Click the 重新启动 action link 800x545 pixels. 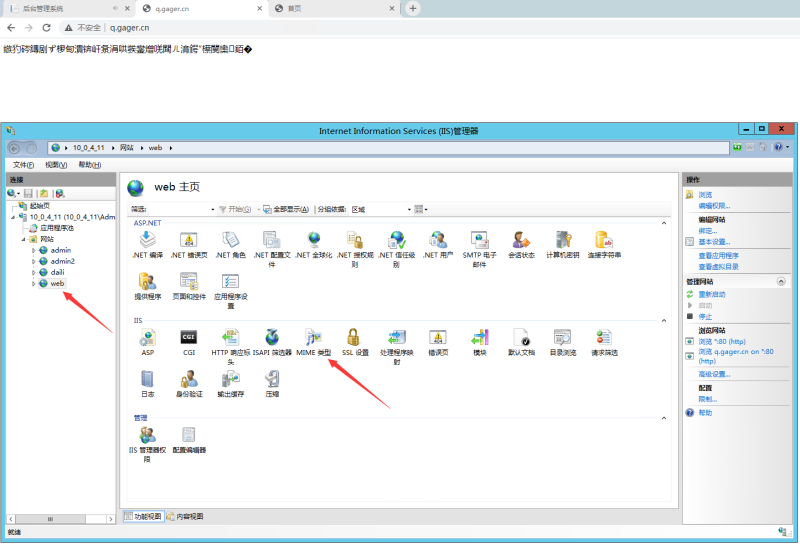coord(712,294)
